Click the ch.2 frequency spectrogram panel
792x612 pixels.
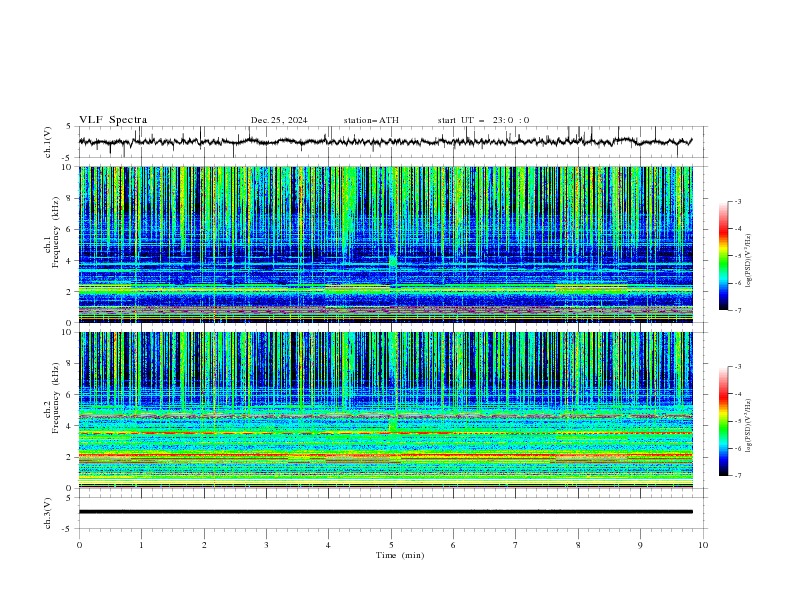tap(386, 410)
